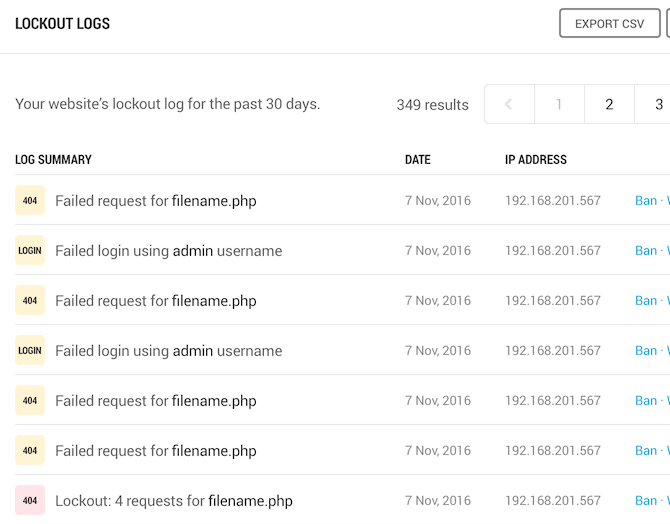
Task: Ban the IP in the second failed login row
Action: pyautogui.click(x=646, y=350)
